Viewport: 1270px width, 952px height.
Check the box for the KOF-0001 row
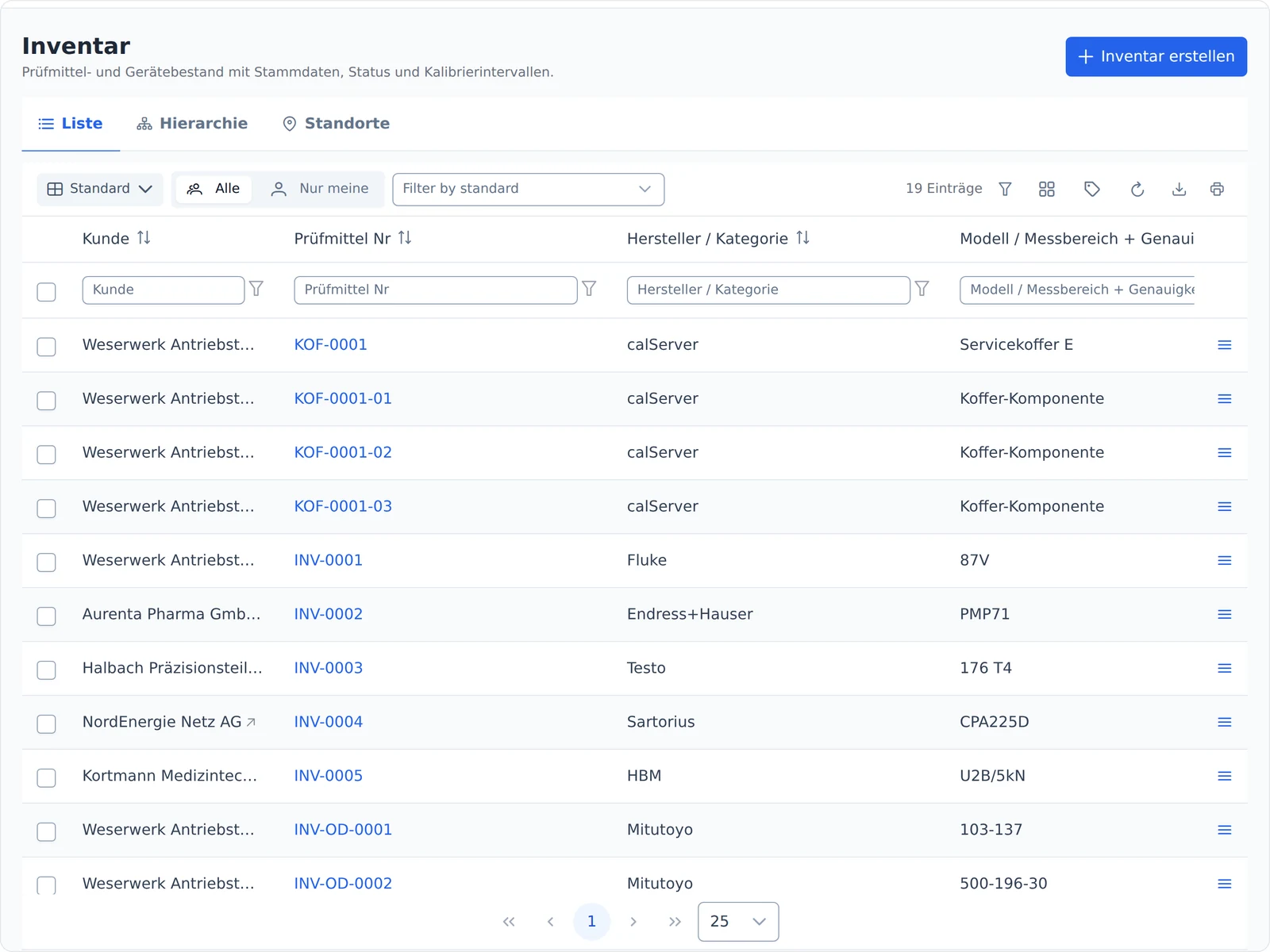point(46,347)
